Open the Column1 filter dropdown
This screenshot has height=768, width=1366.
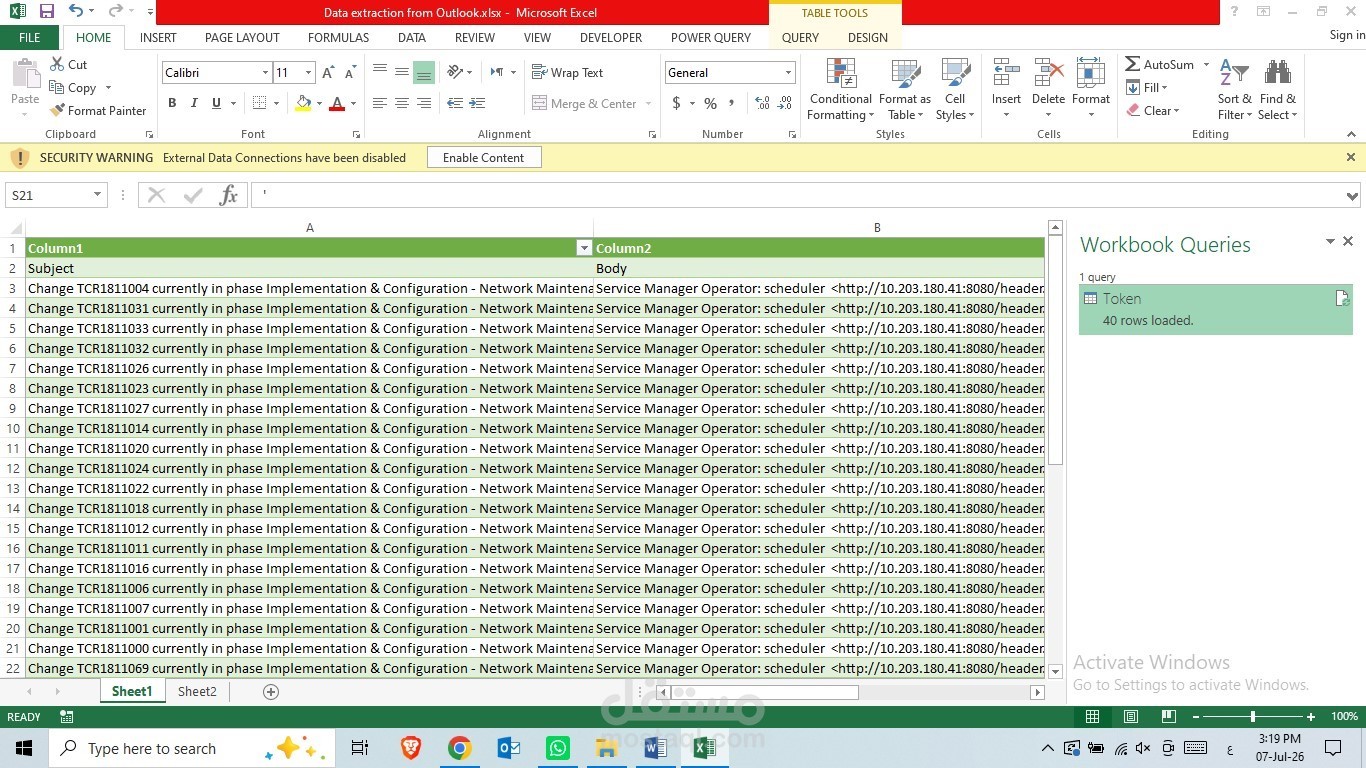click(x=584, y=248)
